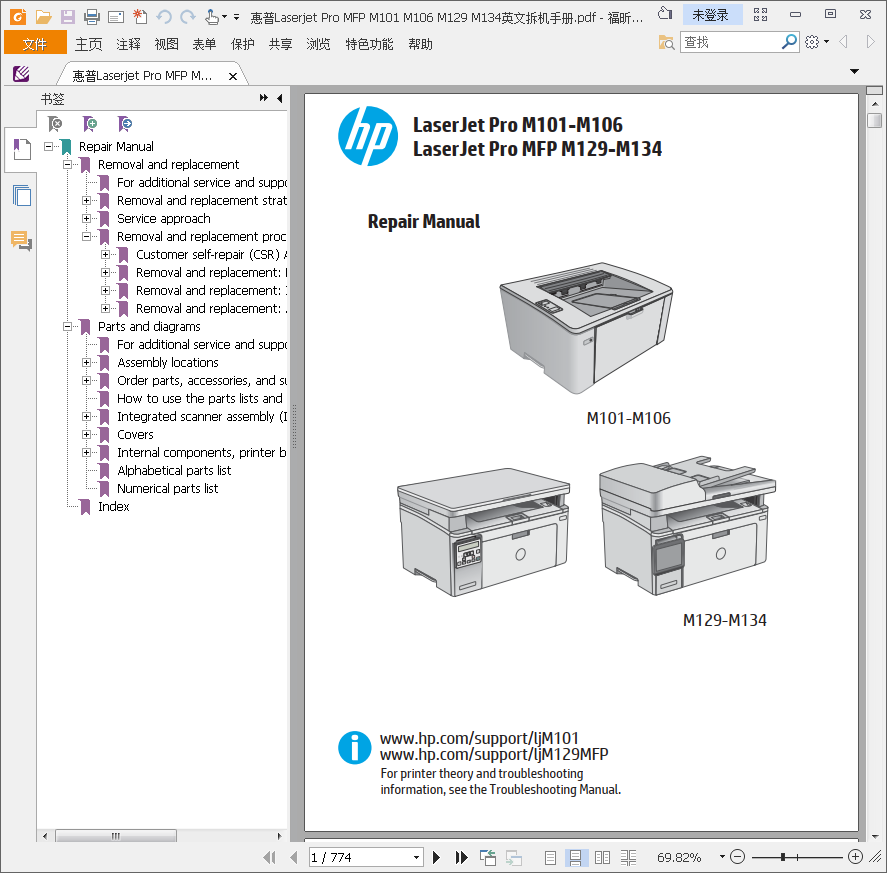
Task: Zoom in with the plus button
Action: 855,857
